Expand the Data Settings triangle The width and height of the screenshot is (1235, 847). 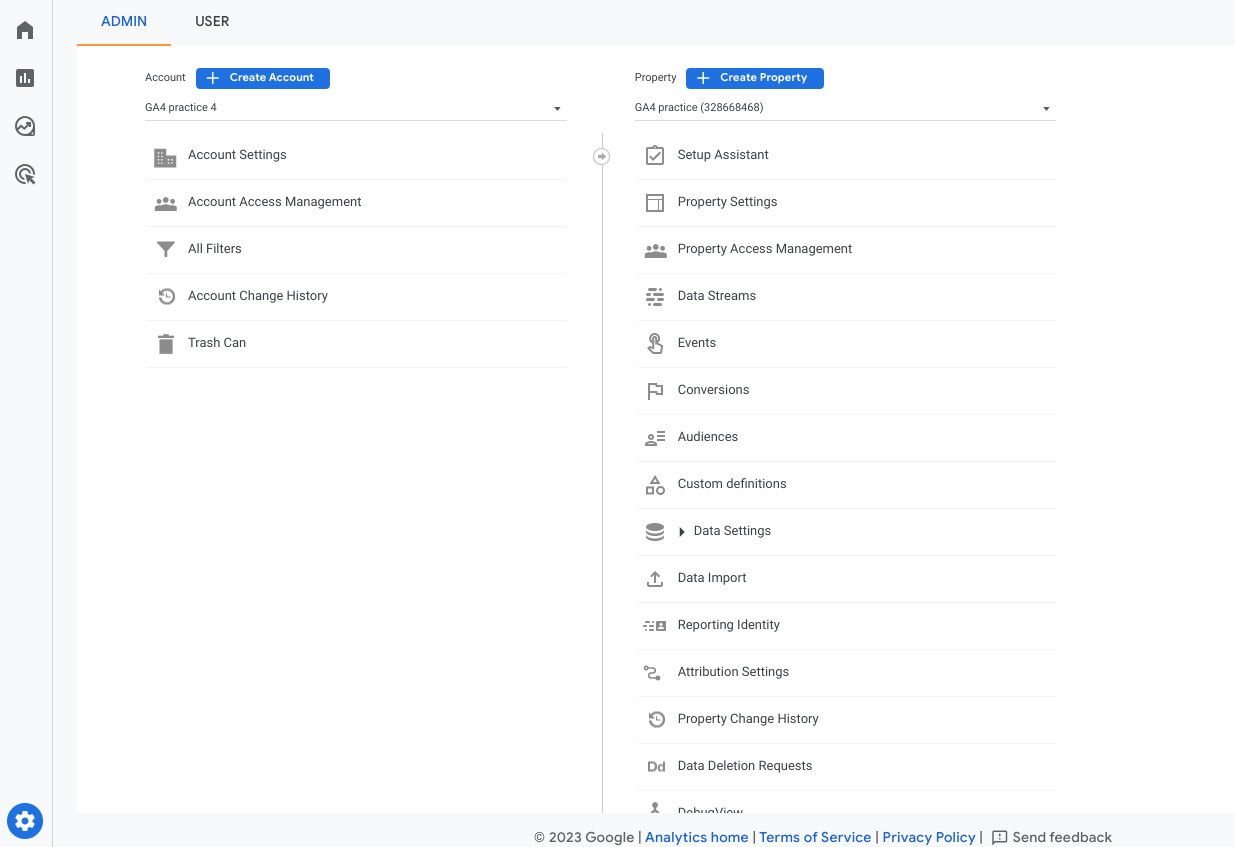point(682,532)
